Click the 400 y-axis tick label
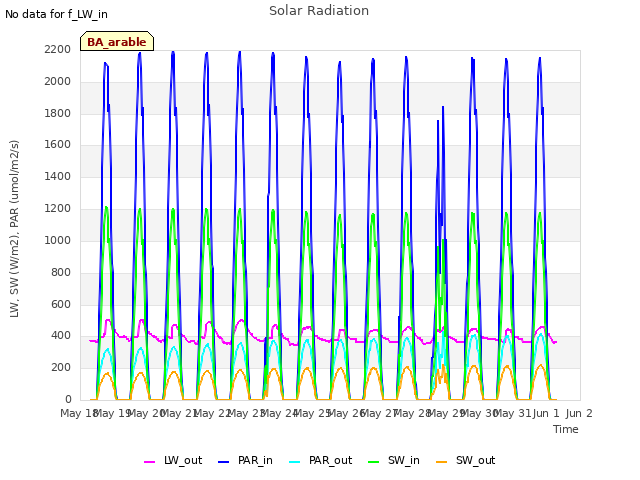Viewport: 640px width, 480px height. point(61,336)
